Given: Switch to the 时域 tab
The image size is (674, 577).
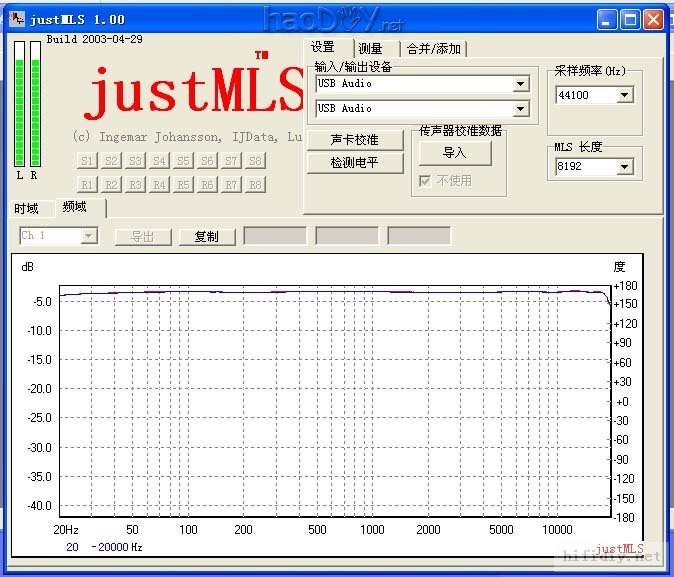Looking at the screenshot, I should [27, 209].
